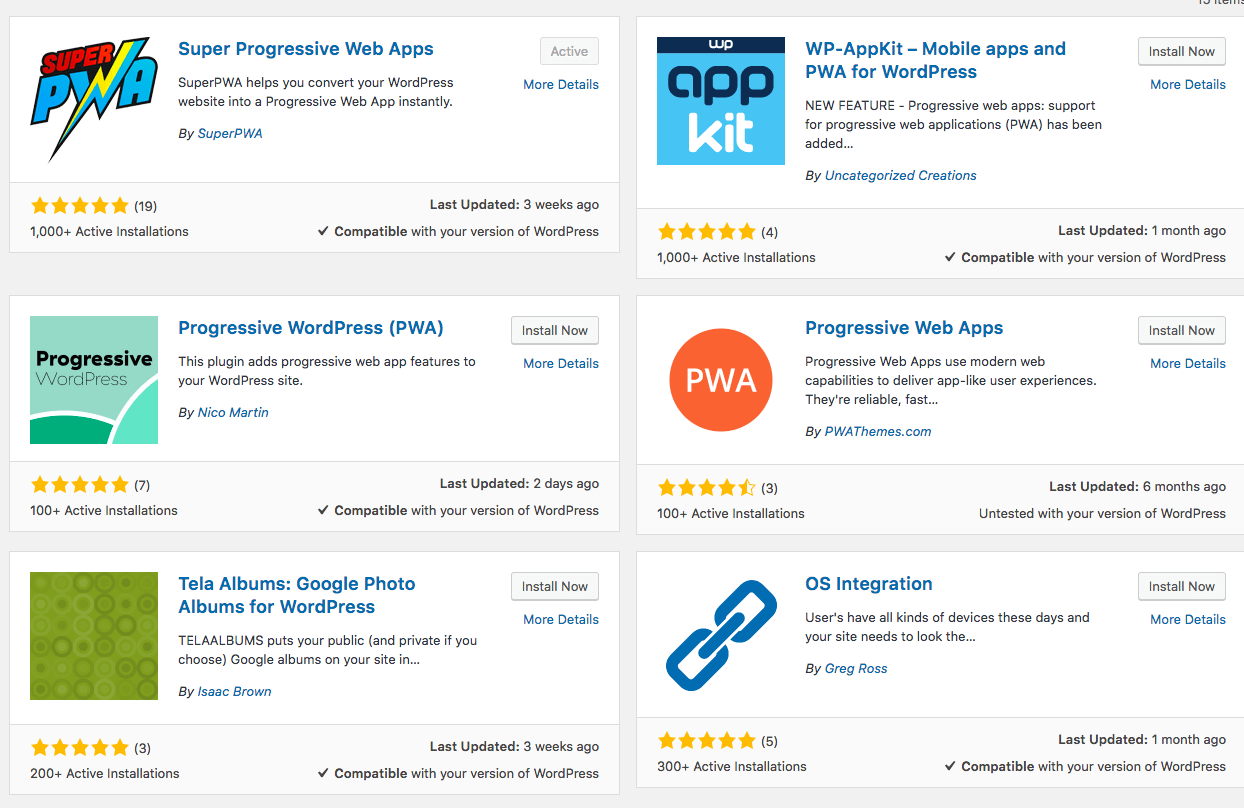Visit author link Nico Martin

(x=233, y=412)
